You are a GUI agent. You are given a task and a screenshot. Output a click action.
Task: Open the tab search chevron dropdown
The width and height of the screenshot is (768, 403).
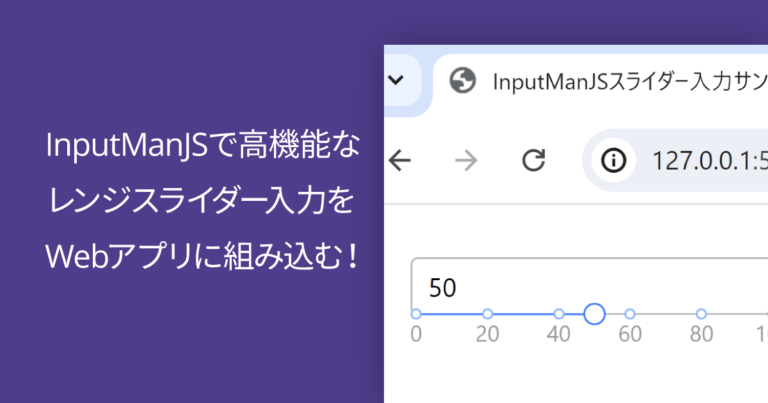(396, 80)
